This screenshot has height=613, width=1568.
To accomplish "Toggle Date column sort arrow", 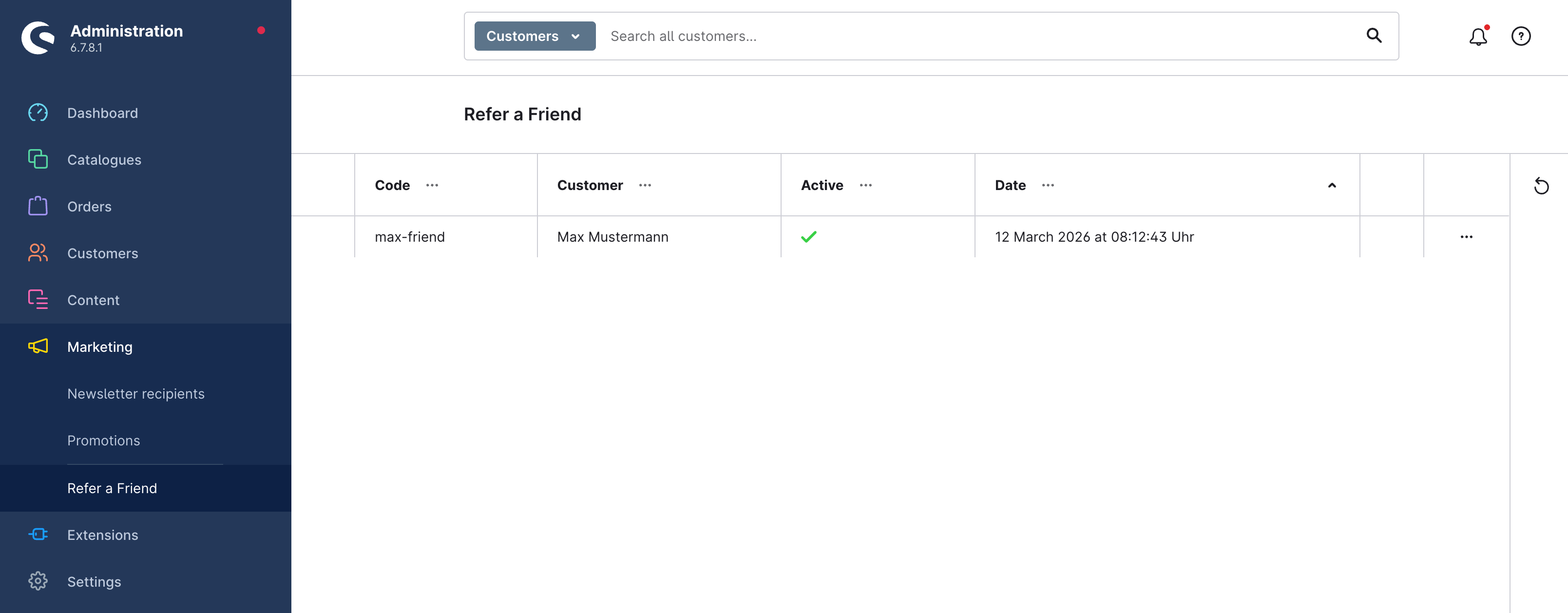I will (x=1331, y=186).
